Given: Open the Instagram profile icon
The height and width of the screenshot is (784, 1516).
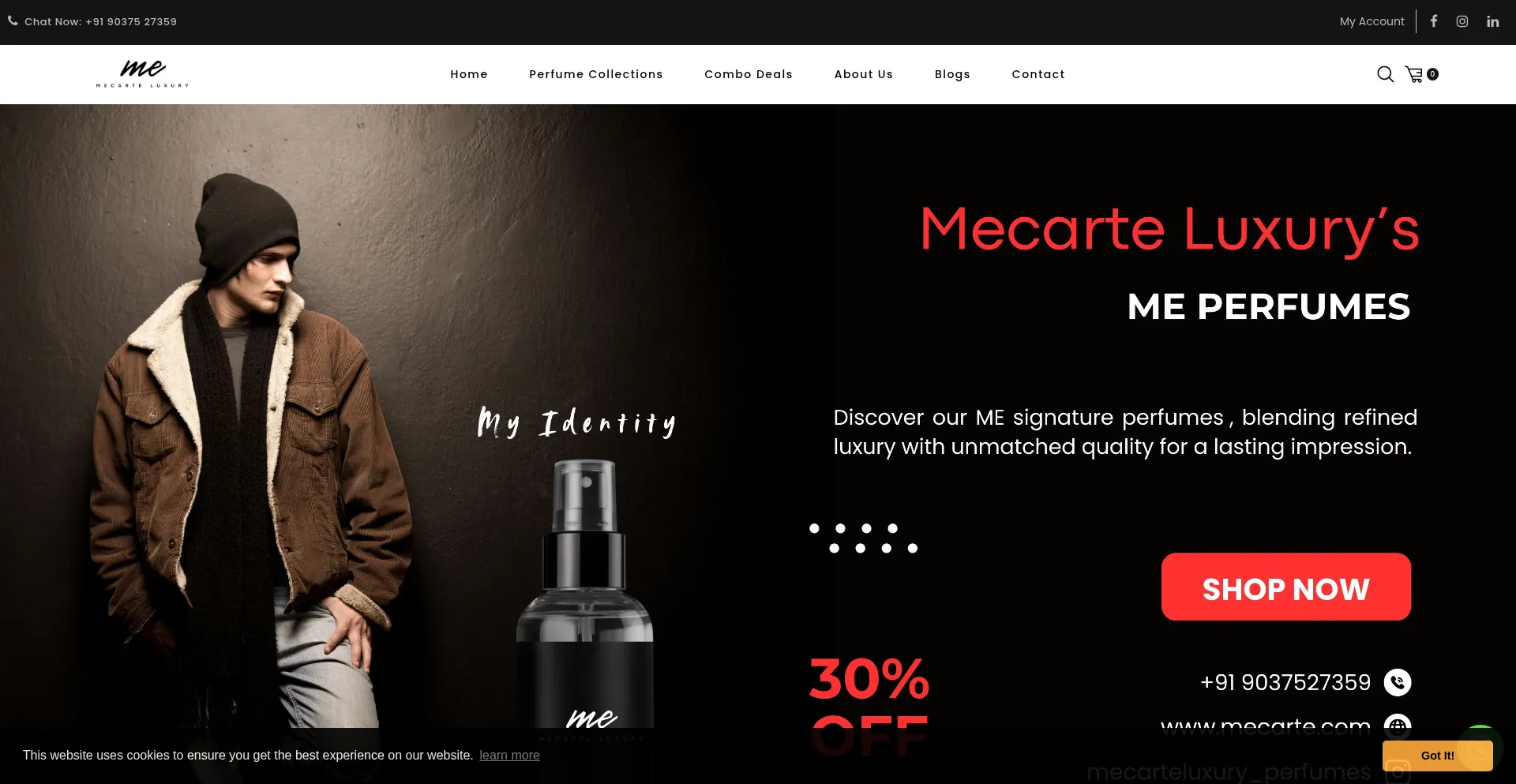Looking at the screenshot, I should tap(1462, 21).
